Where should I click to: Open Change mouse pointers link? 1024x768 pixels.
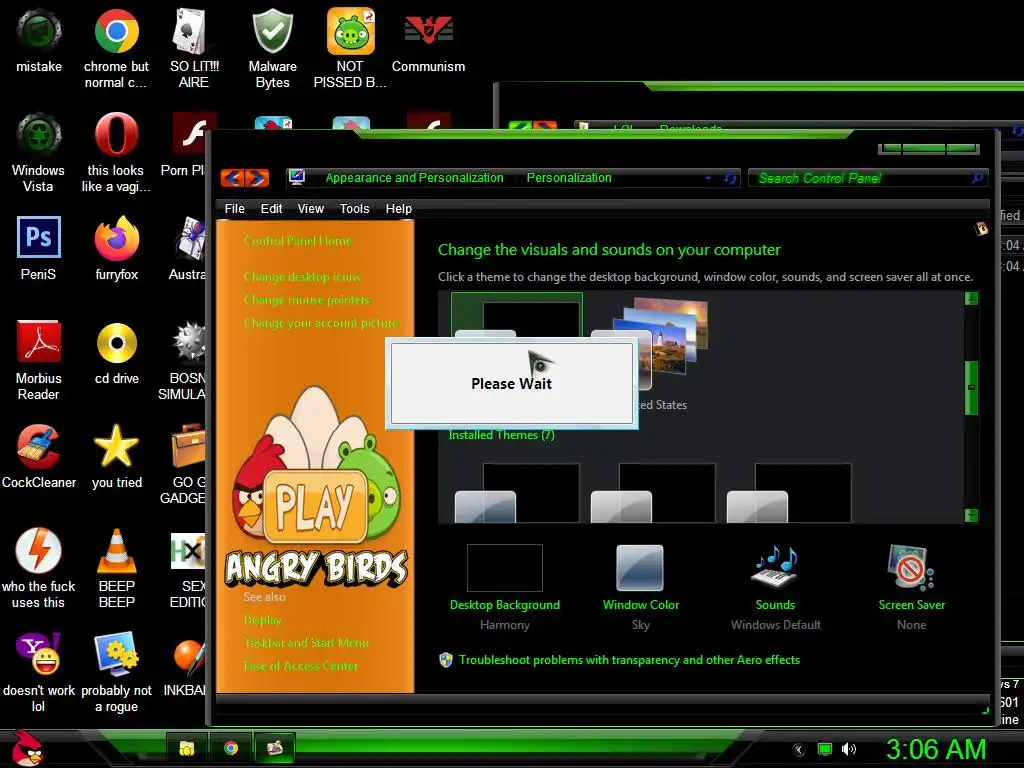(x=307, y=300)
